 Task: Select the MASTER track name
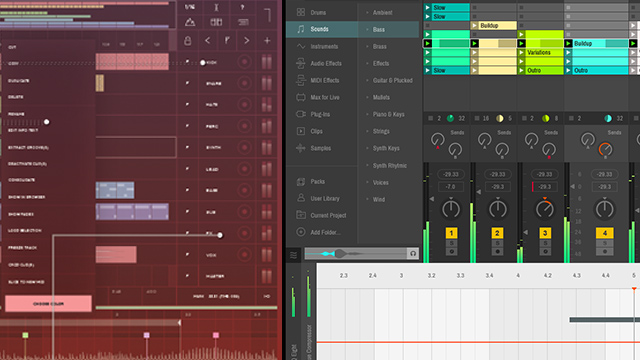(x=215, y=276)
